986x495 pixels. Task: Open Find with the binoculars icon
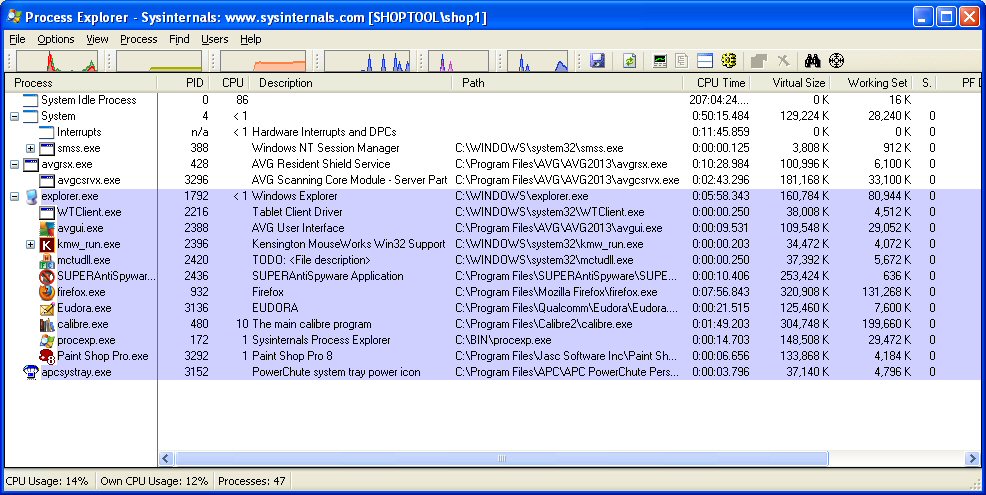pos(812,60)
